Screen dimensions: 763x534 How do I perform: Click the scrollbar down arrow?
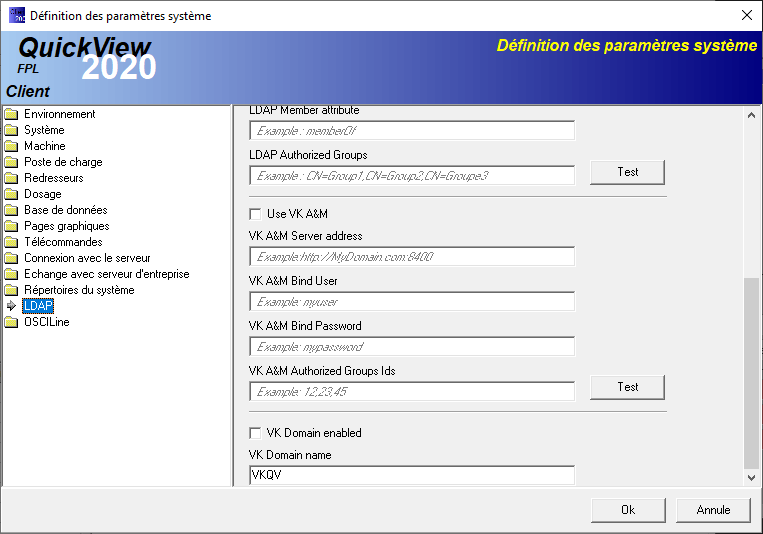751,478
